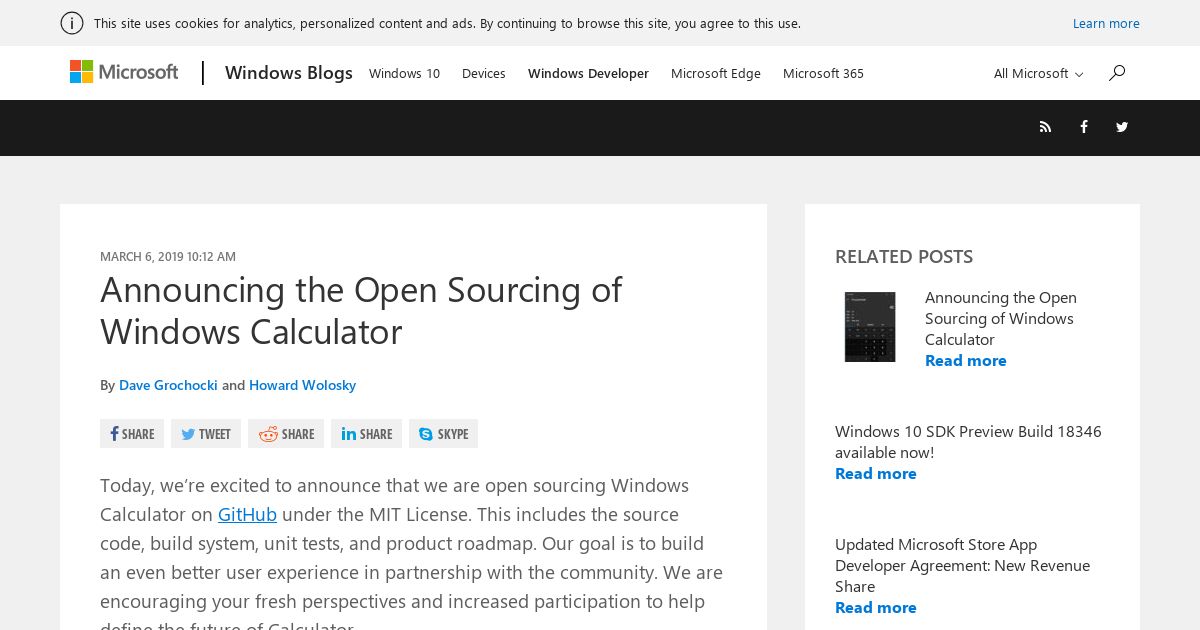Share article via Skype
This screenshot has width=1200, height=630.
443,434
